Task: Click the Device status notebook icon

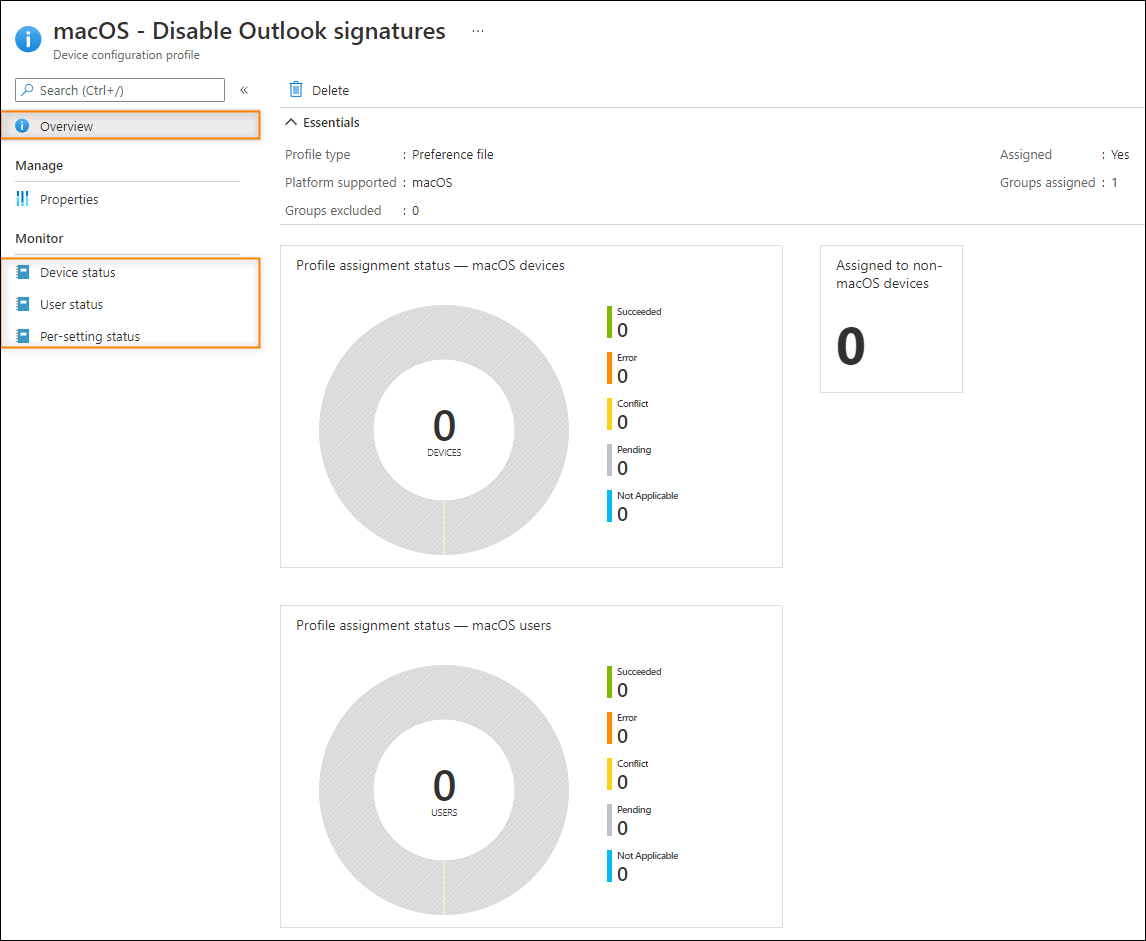Action: click(x=23, y=272)
